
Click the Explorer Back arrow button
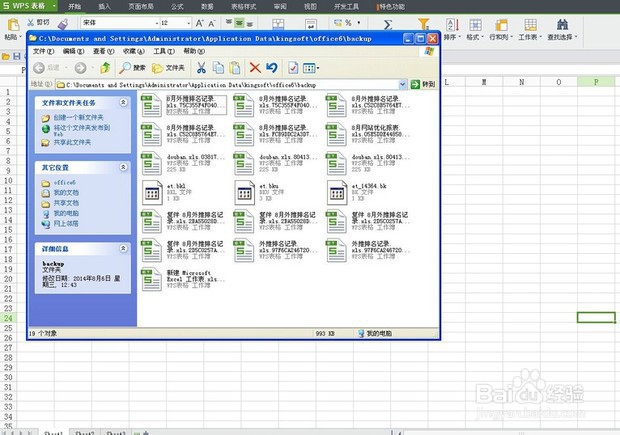[39, 68]
